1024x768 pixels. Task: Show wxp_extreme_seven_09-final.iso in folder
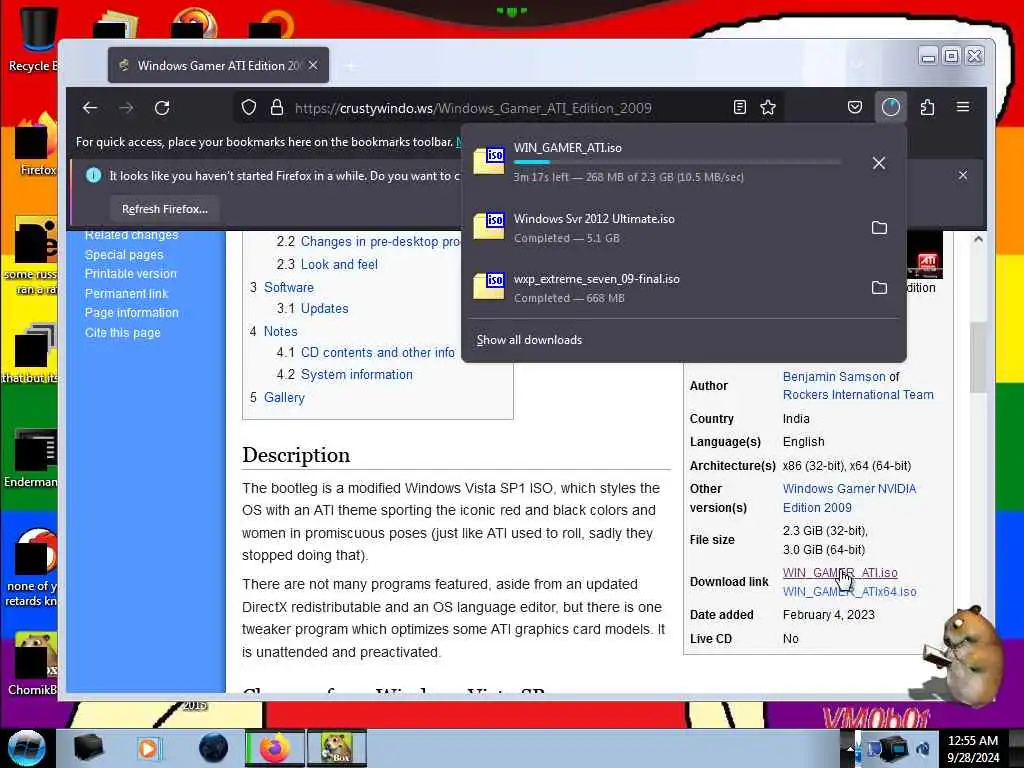click(x=879, y=288)
